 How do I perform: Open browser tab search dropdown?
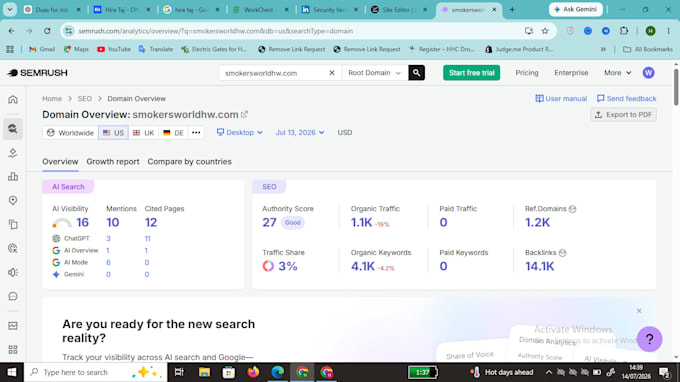(10, 10)
